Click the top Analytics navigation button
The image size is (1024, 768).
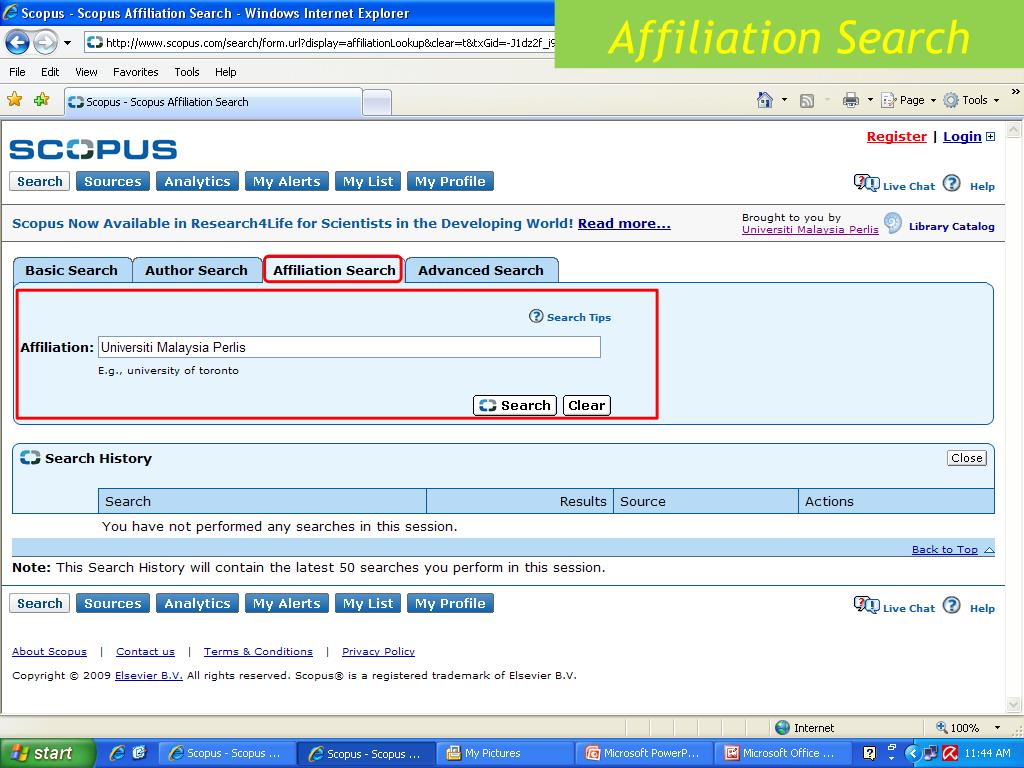click(x=197, y=182)
